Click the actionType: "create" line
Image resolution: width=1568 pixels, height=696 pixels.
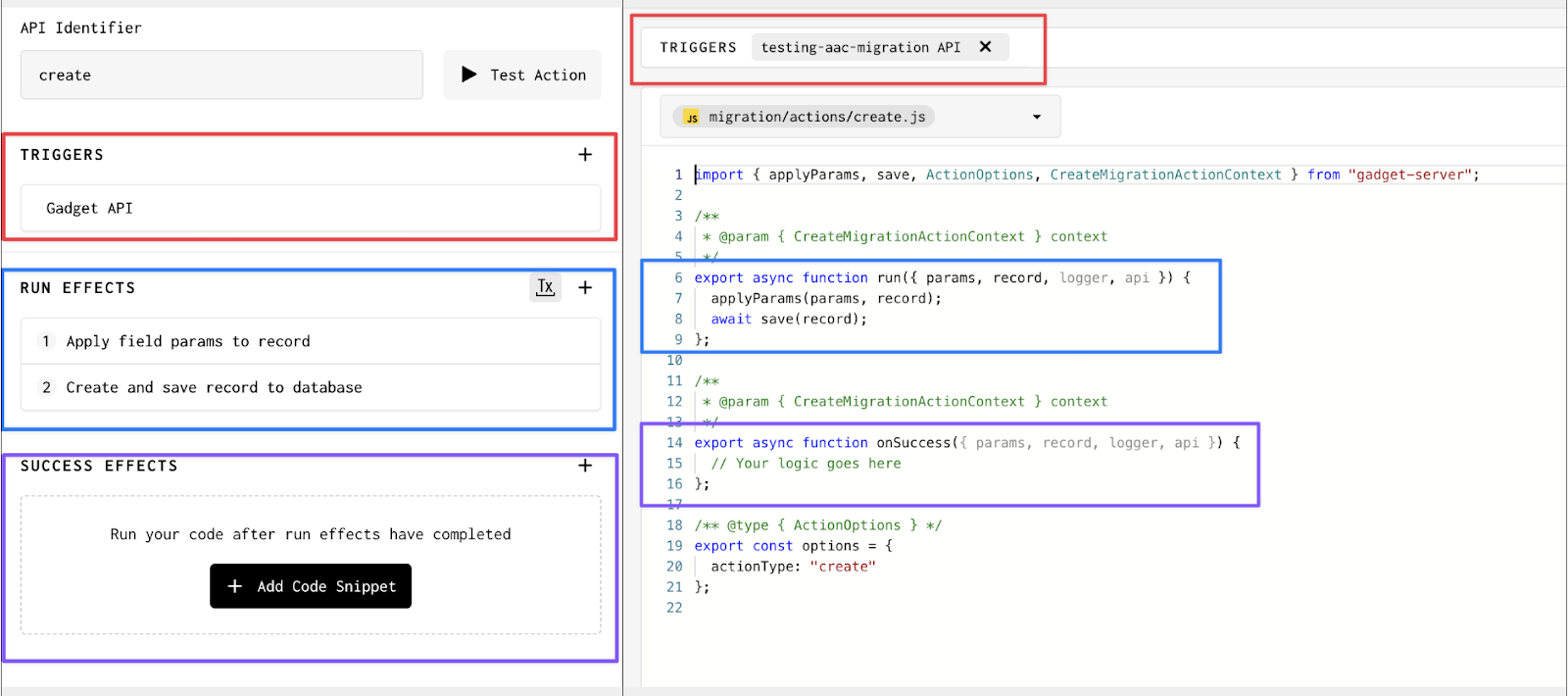pyautogui.click(x=793, y=566)
